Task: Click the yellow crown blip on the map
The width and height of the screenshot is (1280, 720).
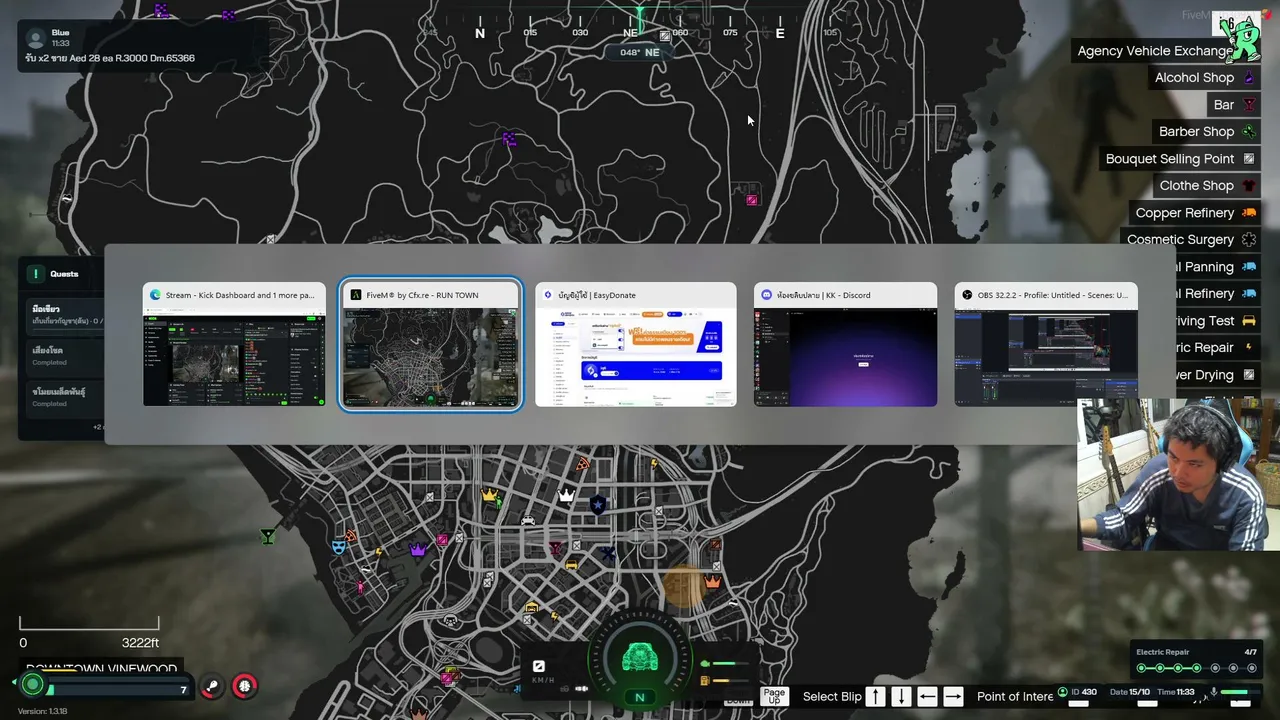Action: coord(489,495)
